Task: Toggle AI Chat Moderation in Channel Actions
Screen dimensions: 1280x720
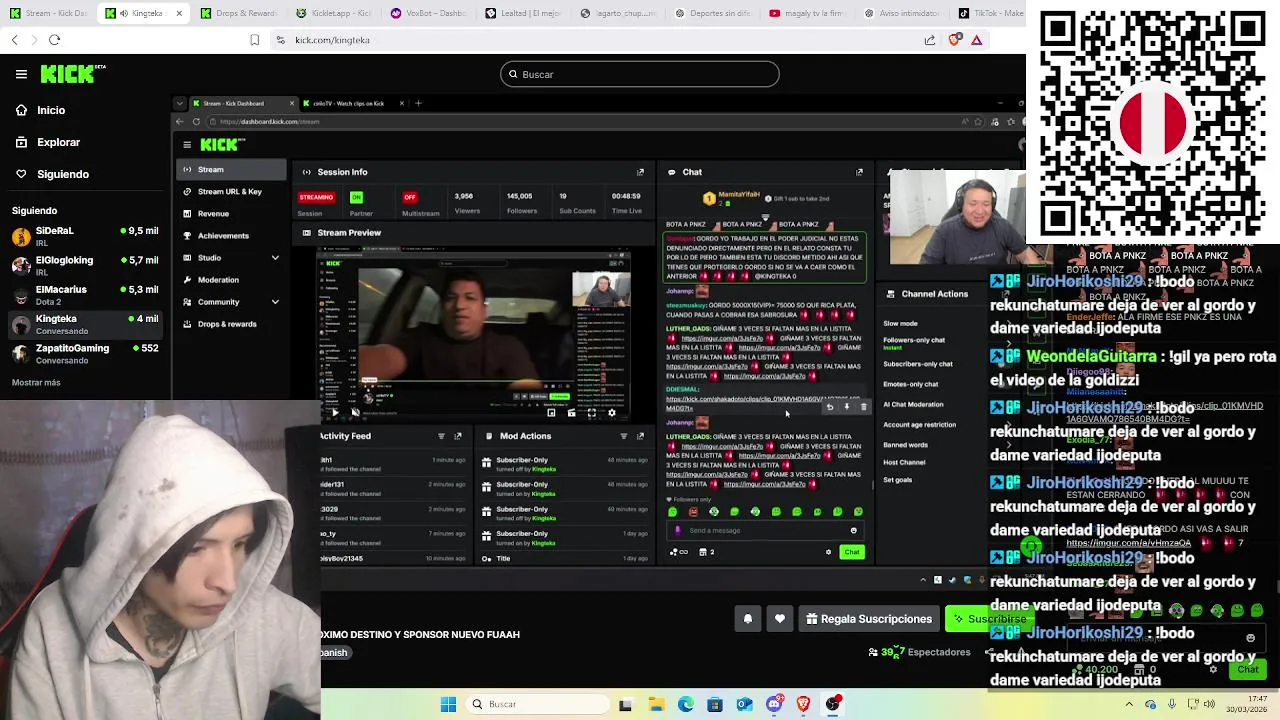Action: tap(913, 404)
